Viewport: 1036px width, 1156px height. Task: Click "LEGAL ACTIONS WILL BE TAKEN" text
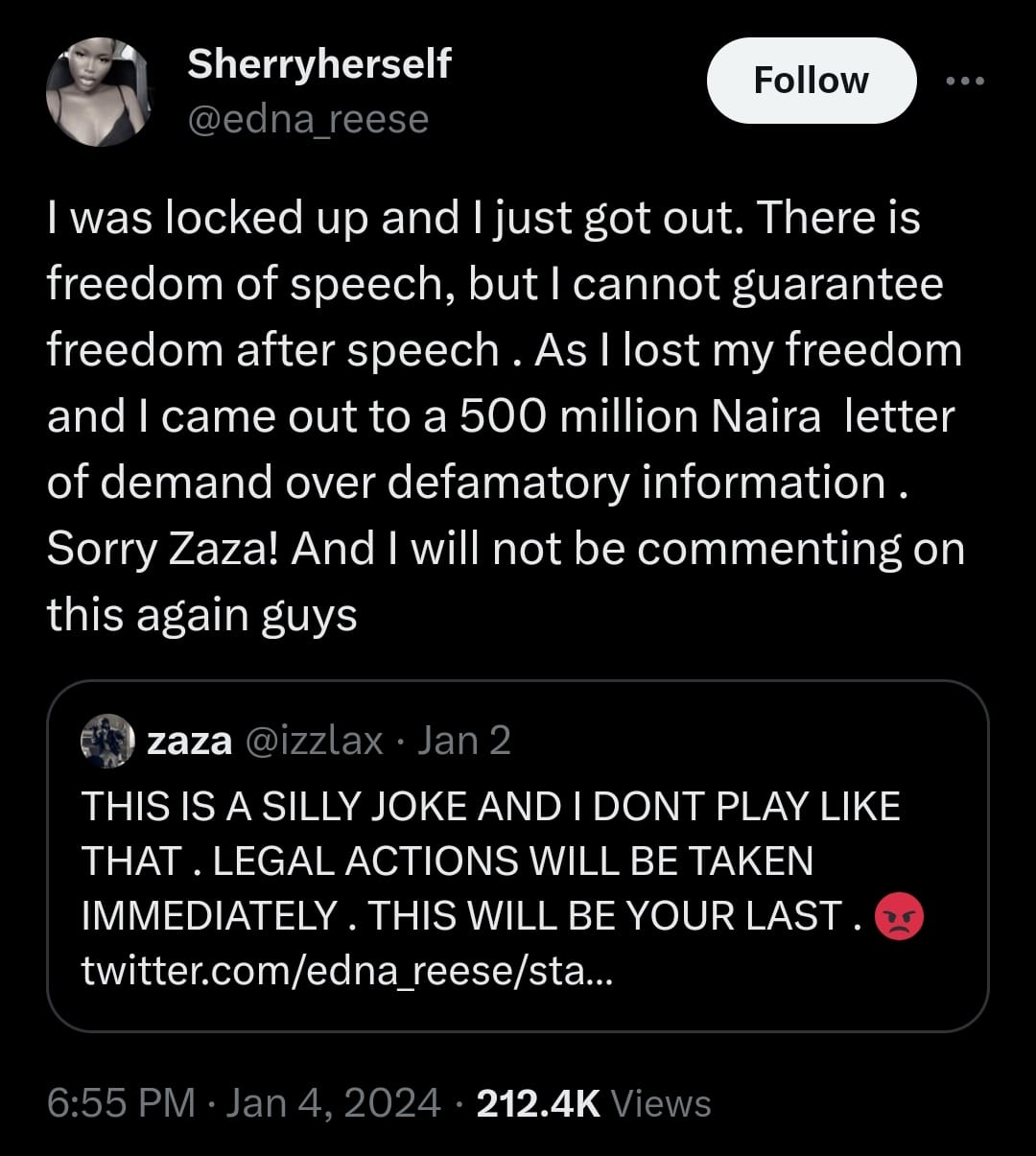512,861
